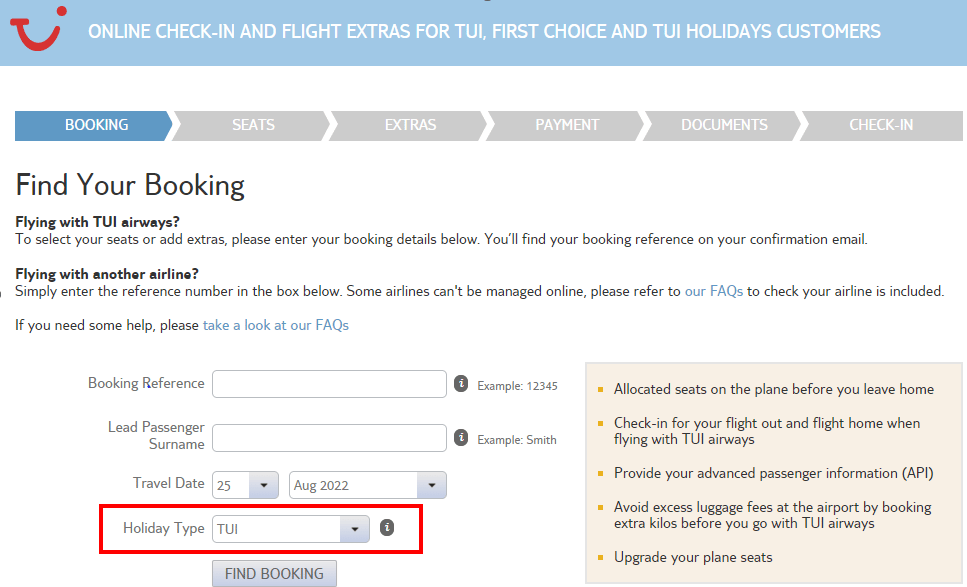
Task: Open the DOCUMENTS step
Action: tap(724, 125)
